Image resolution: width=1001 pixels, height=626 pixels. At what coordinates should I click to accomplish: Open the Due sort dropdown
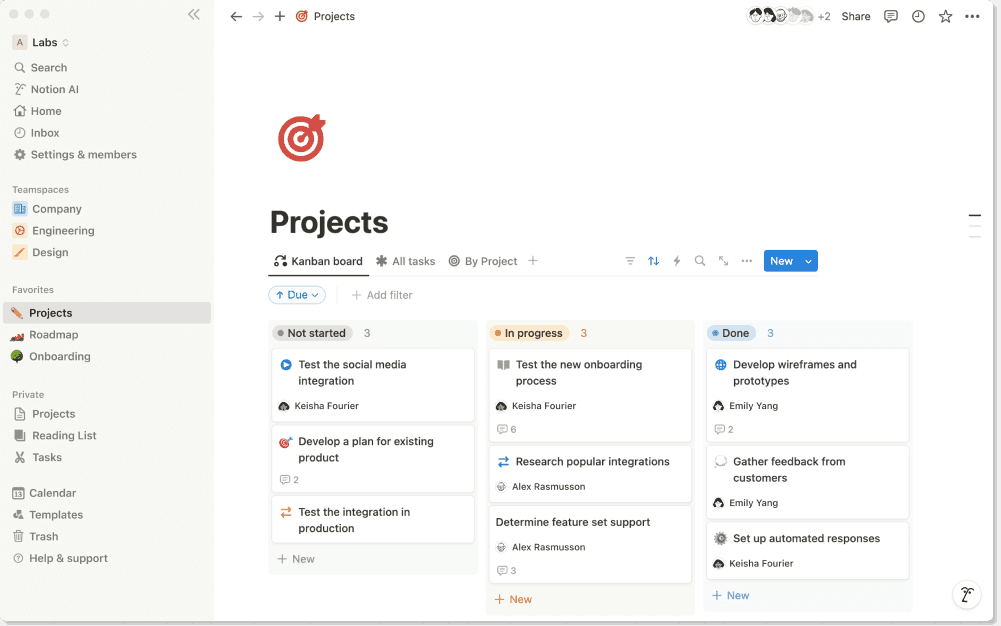pyautogui.click(x=297, y=295)
